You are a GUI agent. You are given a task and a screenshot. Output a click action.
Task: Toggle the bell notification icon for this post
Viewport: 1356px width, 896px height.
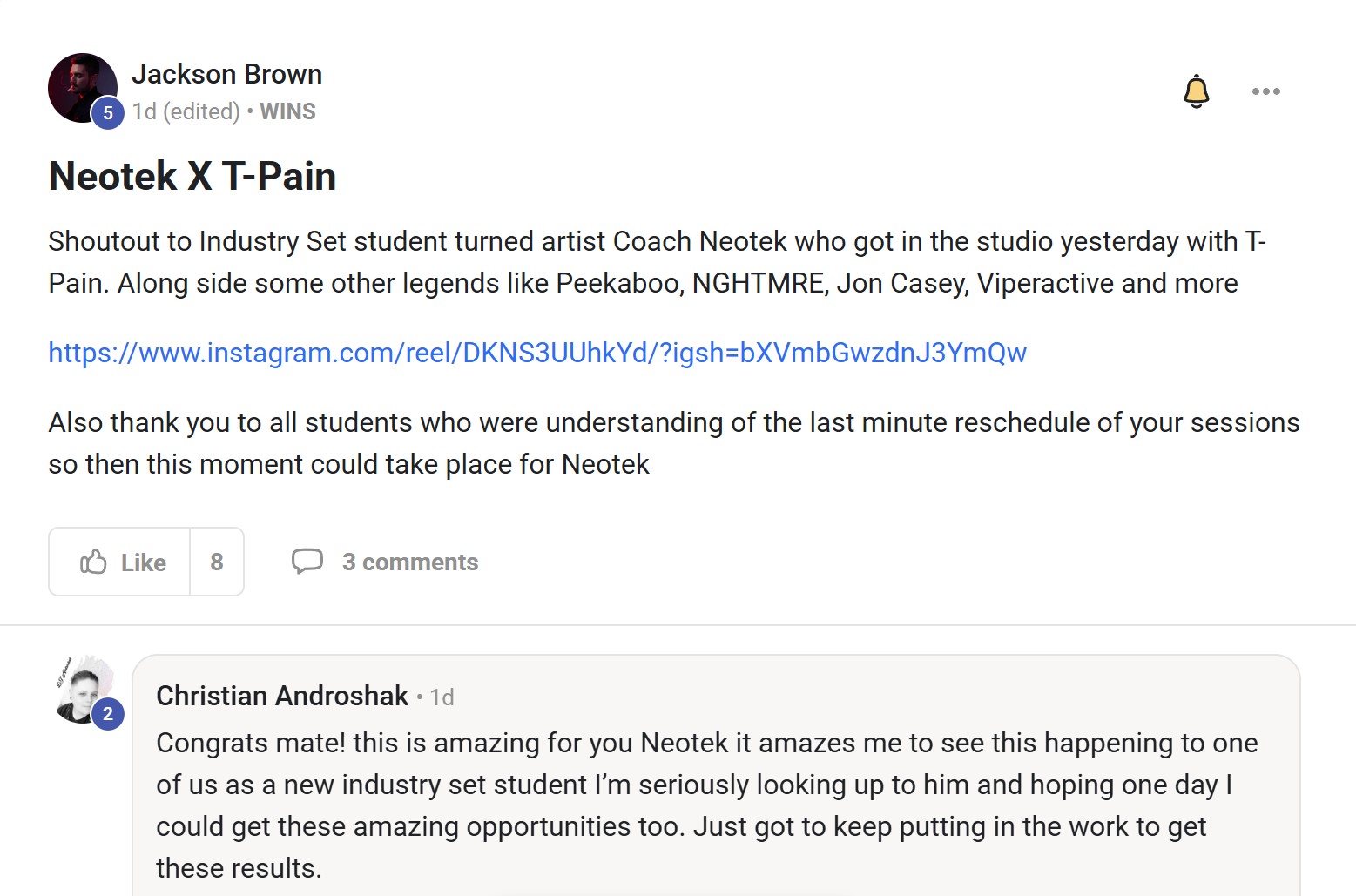[1197, 91]
